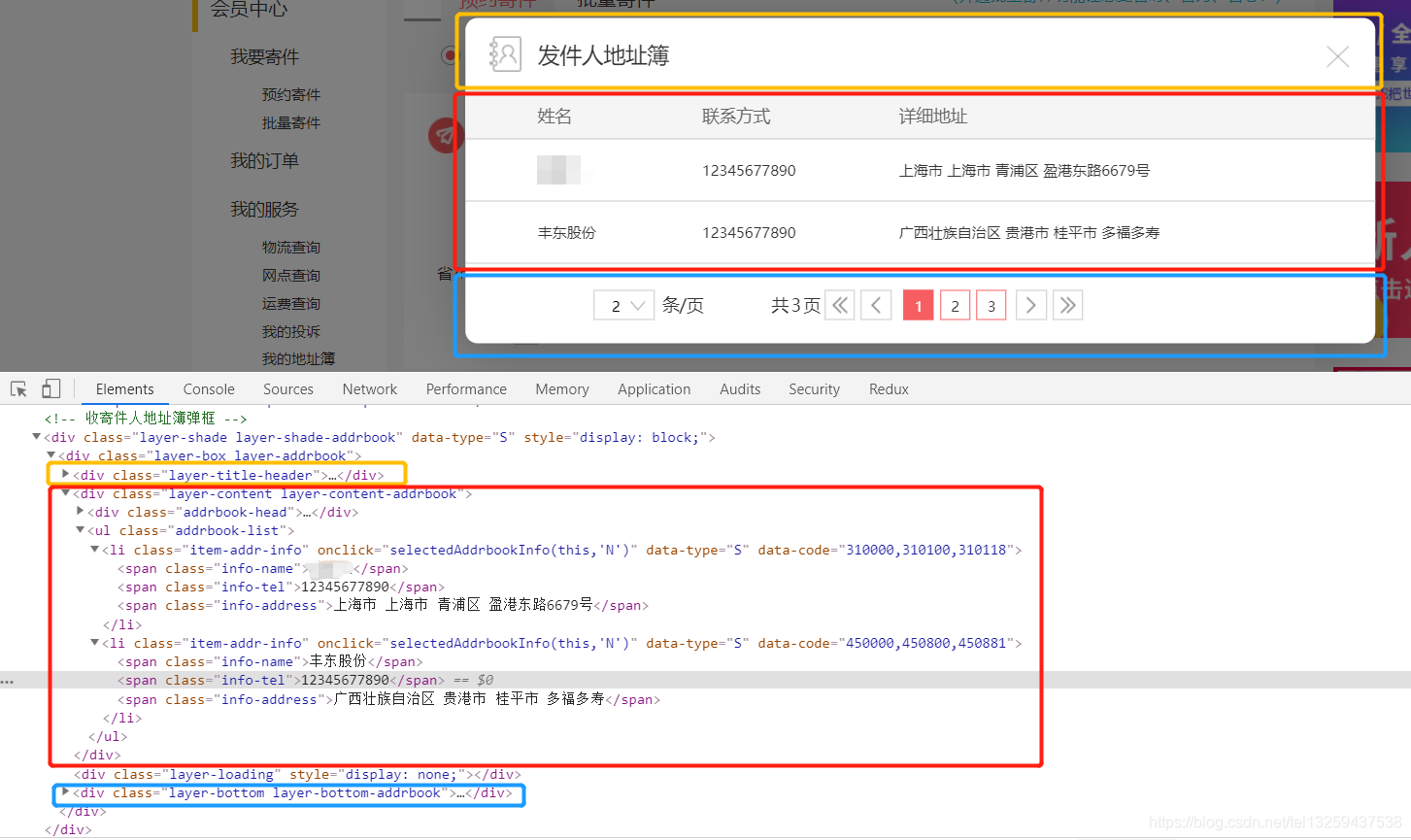The height and width of the screenshot is (840, 1411).
Task: Select the info-address span with 广西壮族自治区 in DOM
Action: click(x=389, y=699)
